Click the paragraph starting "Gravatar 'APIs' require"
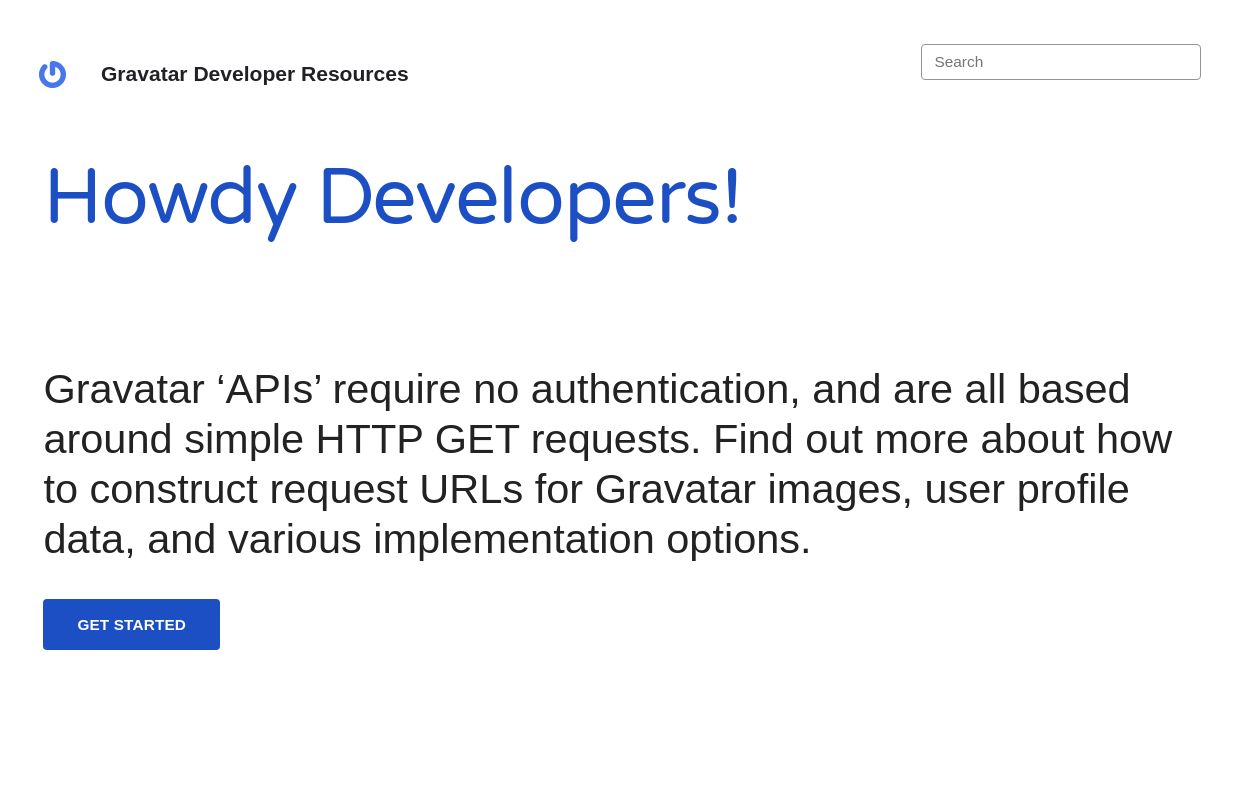The image size is (1240, 800). (608, 464)
